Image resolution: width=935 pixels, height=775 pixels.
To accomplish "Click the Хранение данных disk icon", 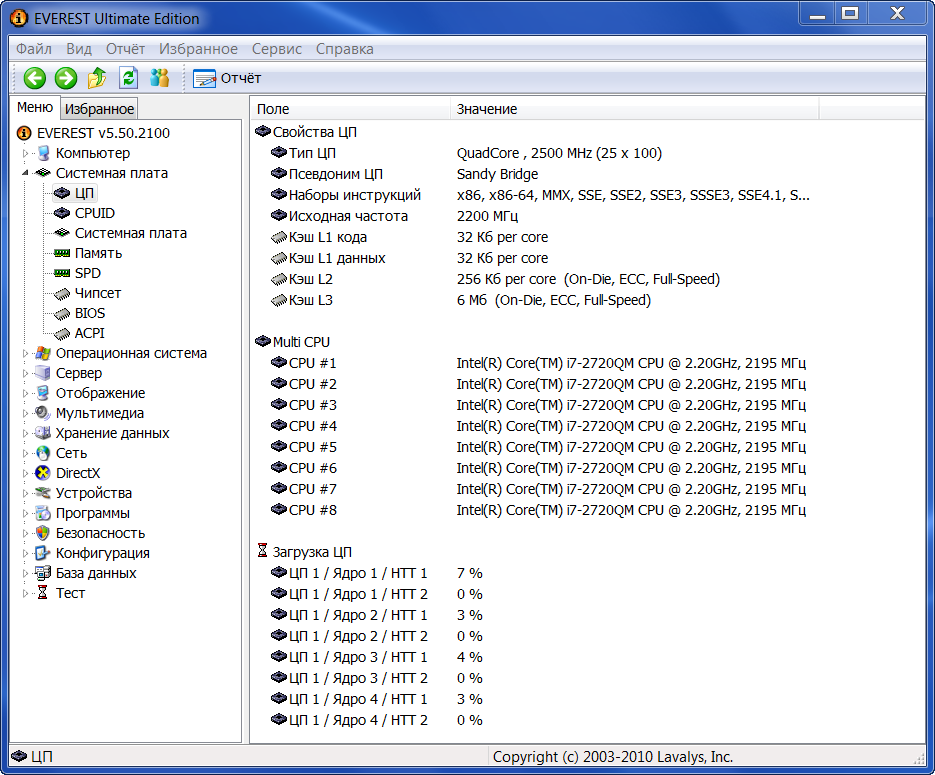I will click(x=43, y=433).
